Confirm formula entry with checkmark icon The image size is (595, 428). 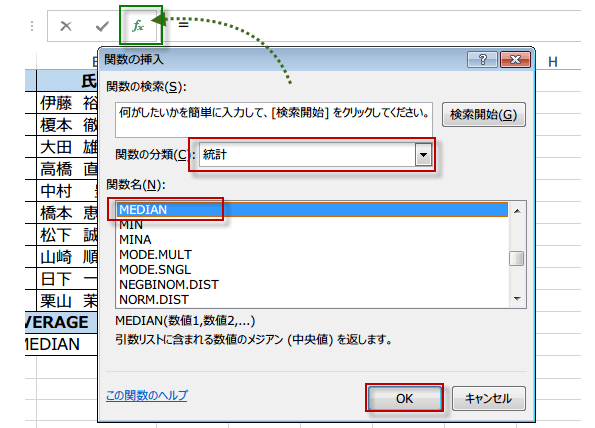click(x=102, y=26)
